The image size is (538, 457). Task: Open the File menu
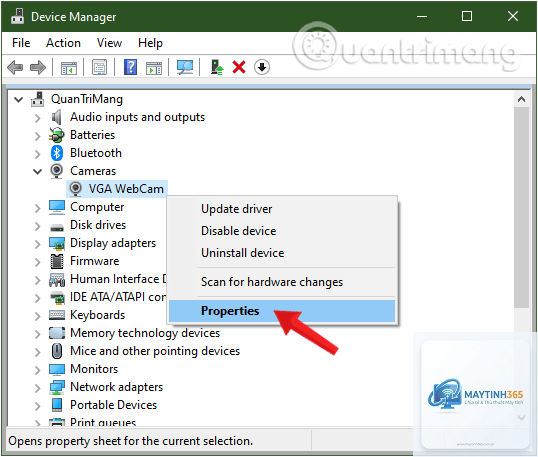click(21, 43)
